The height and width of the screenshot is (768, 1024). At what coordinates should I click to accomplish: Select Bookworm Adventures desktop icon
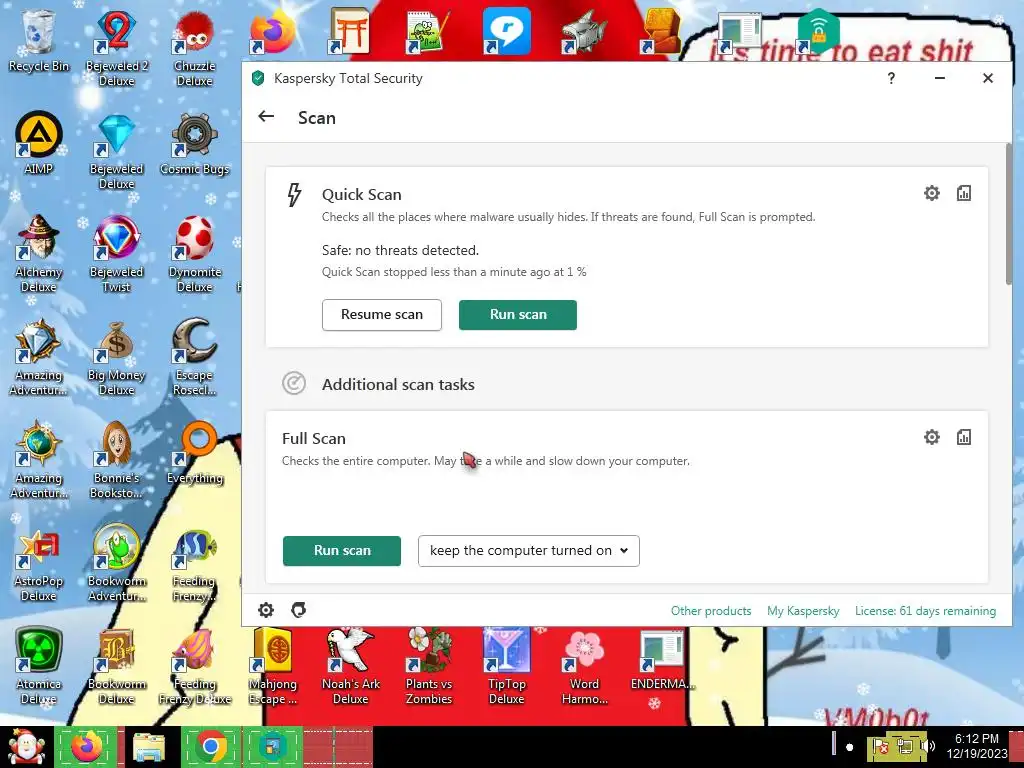pos(116,562)
